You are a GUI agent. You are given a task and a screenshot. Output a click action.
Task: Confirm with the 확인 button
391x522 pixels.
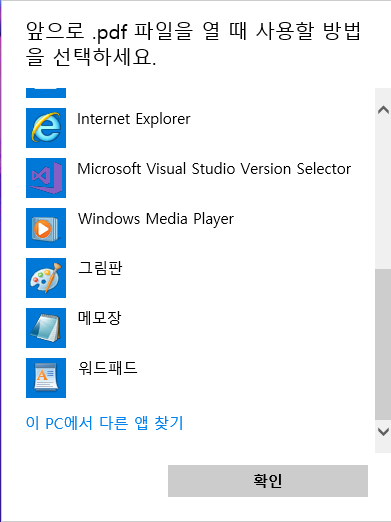[268, 481]
